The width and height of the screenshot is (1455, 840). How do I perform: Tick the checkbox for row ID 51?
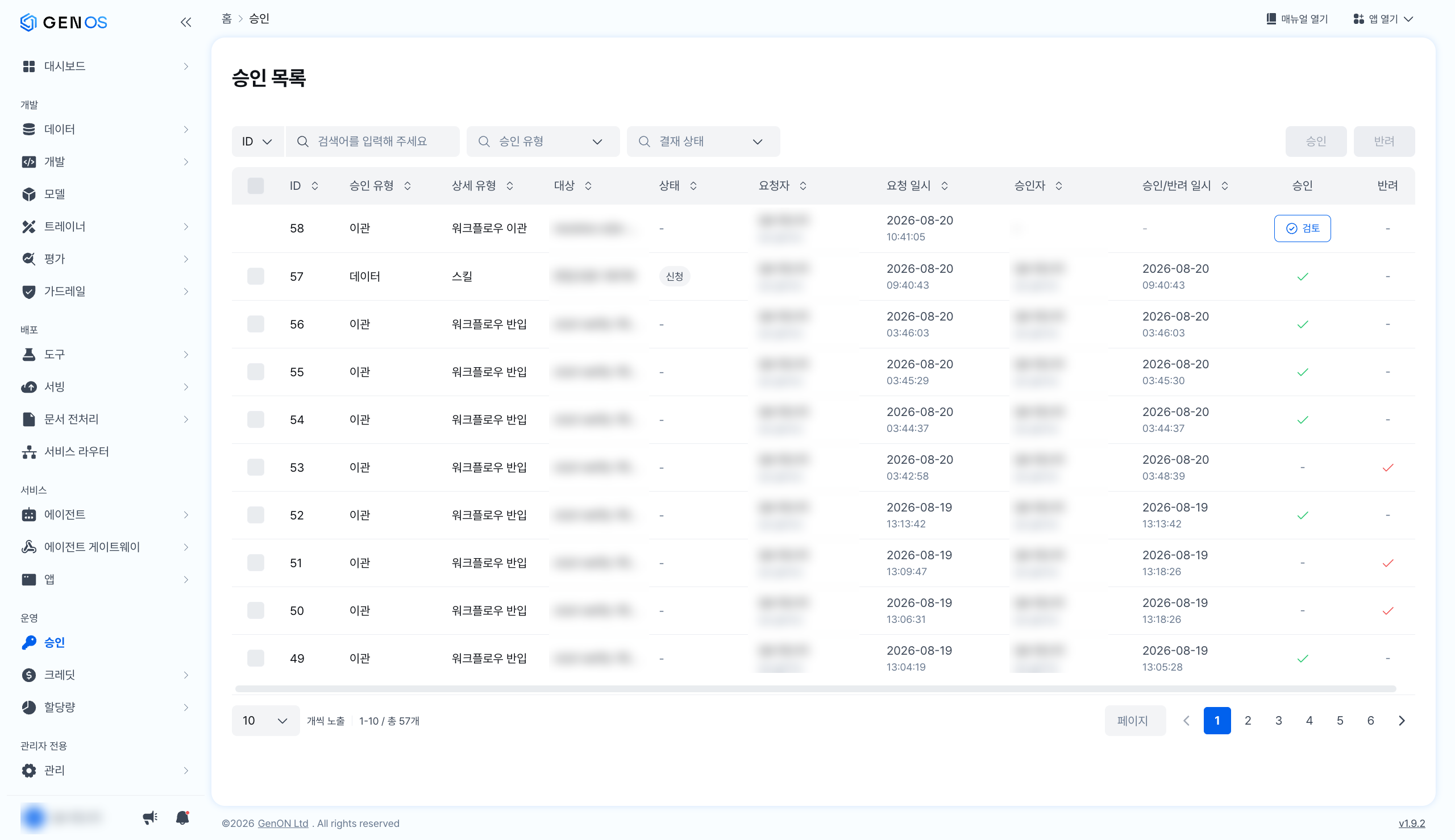tap(256, 563)
